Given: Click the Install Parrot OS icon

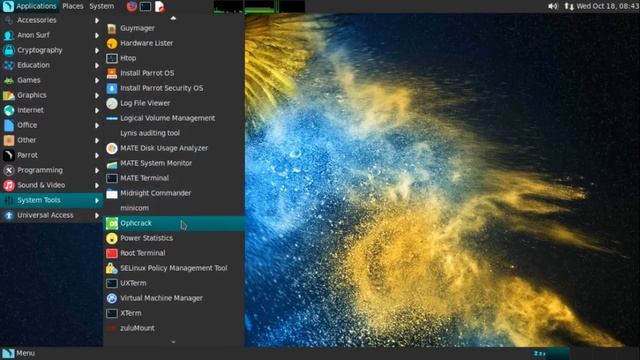Looking at the screenshot, I should [x=111, y=73].
